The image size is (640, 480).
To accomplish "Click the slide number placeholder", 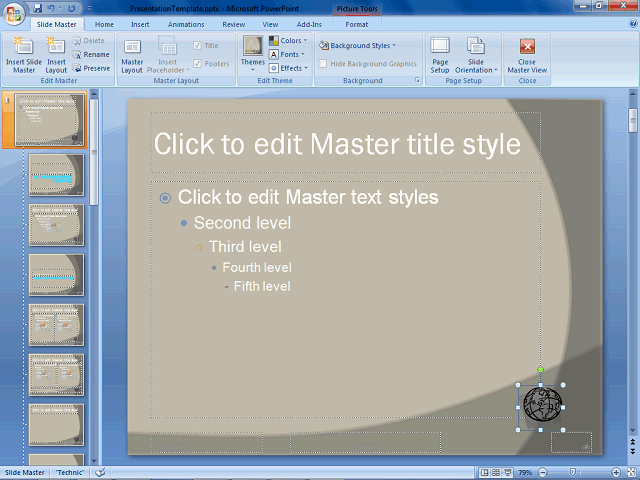I will pyautogui.click(x=571, y=443).
